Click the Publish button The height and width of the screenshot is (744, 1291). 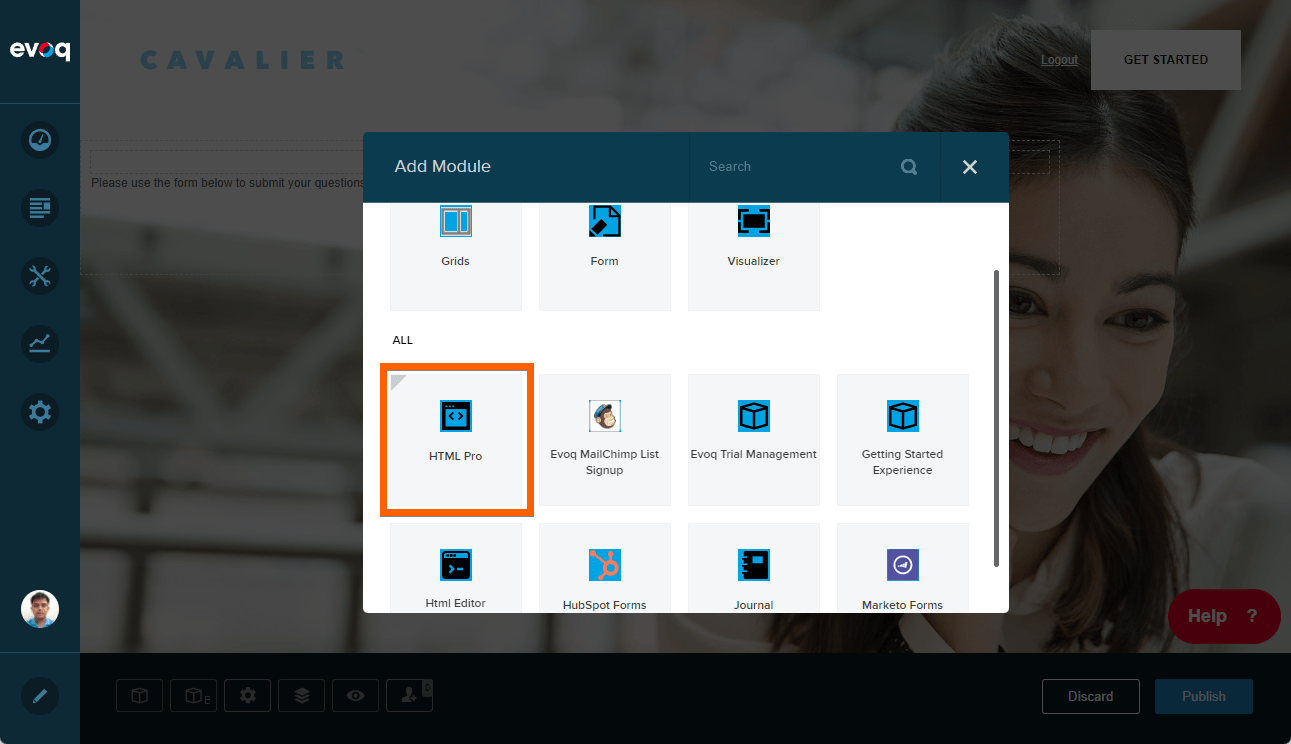click(1203, 696)
